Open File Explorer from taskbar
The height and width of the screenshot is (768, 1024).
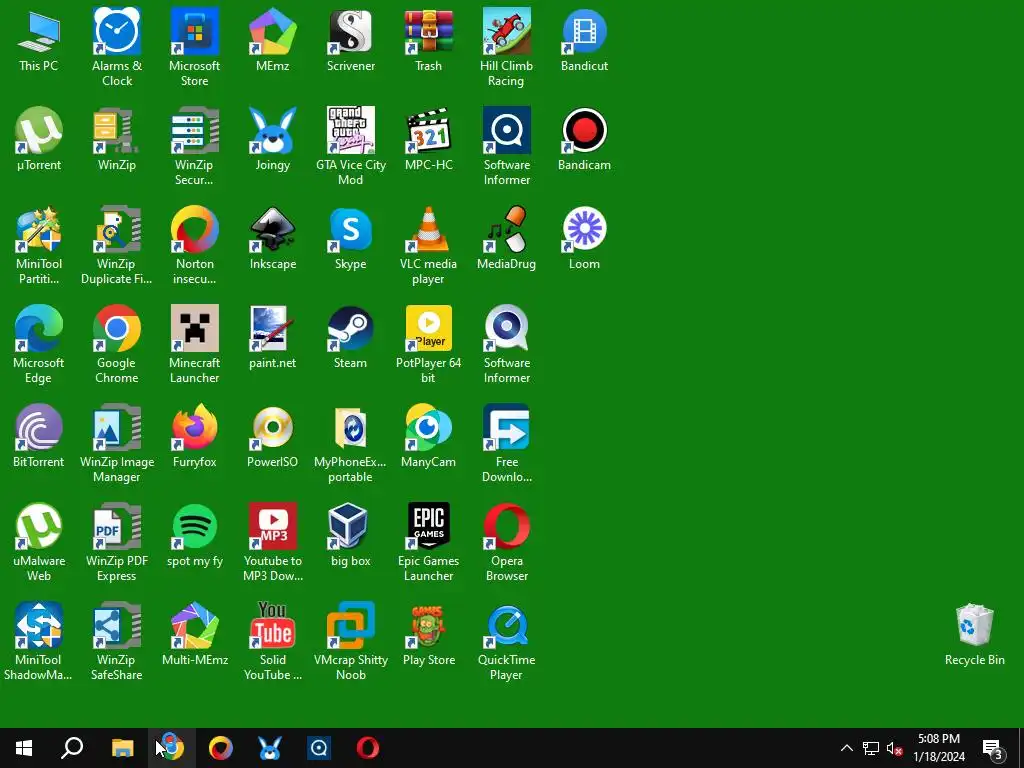tap(122, 748)
